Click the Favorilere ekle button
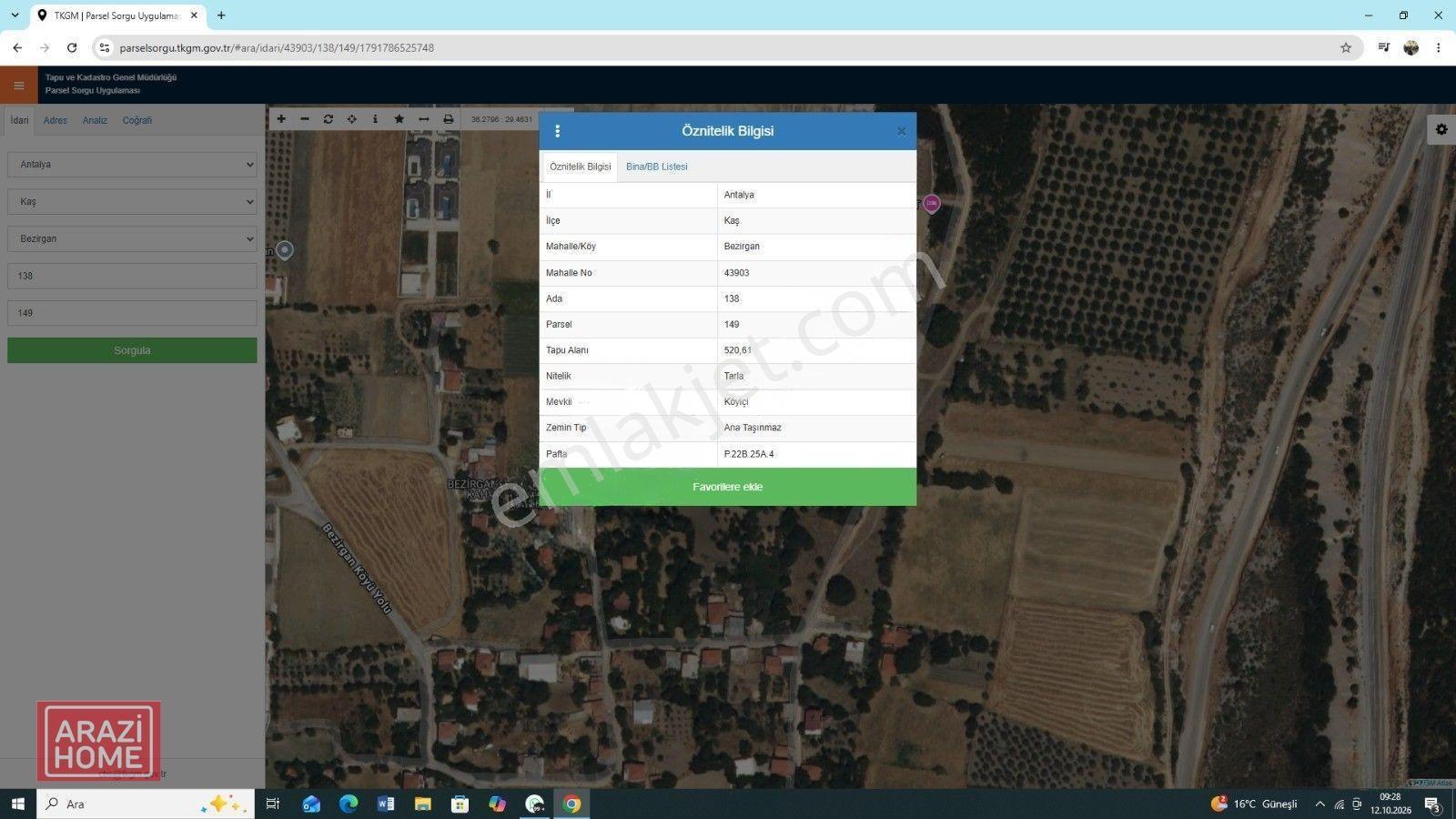The width and height of the screenshot is (1456, 819). click(x=728, y=487)
